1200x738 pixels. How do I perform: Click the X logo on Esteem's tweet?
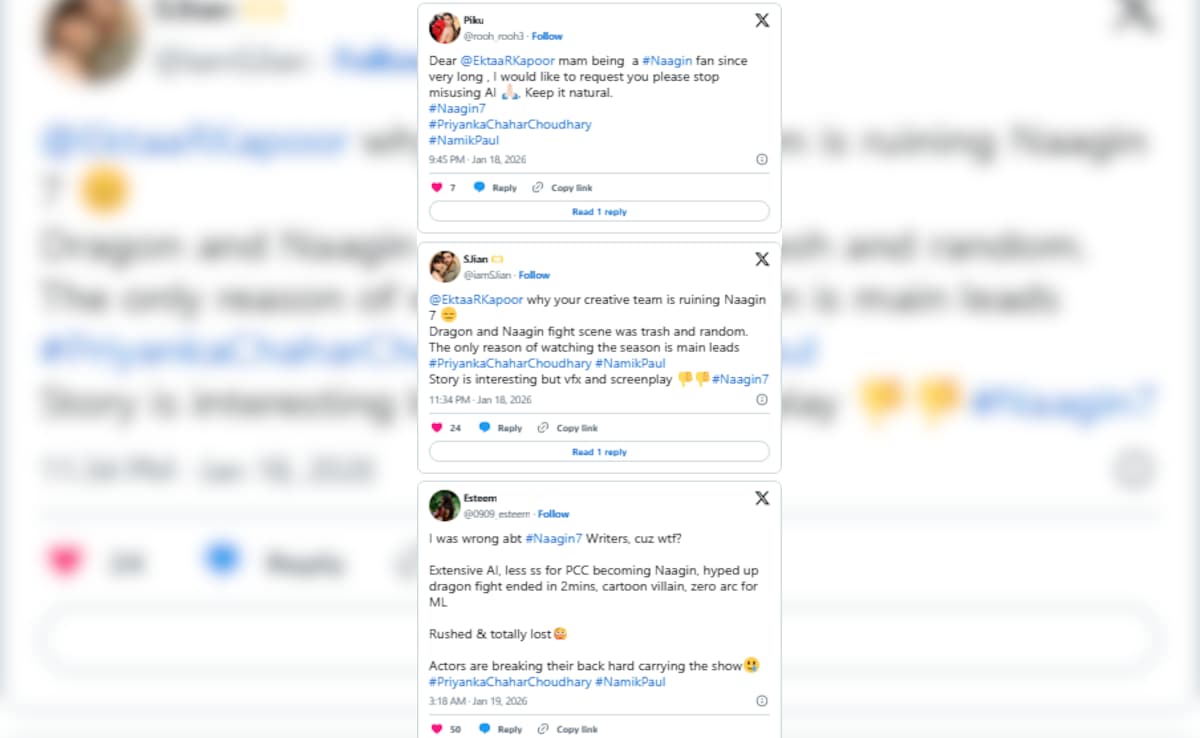[x=762, y=498]
